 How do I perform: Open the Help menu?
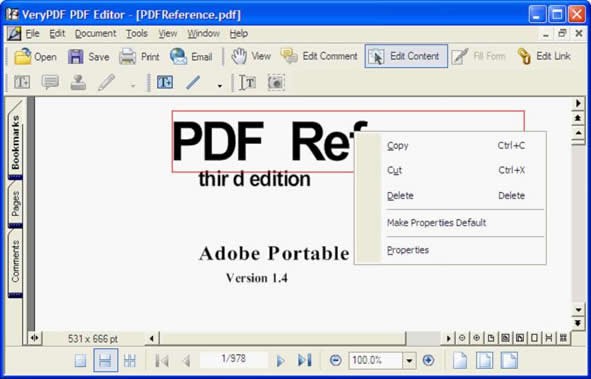click(x=239, y=34)
